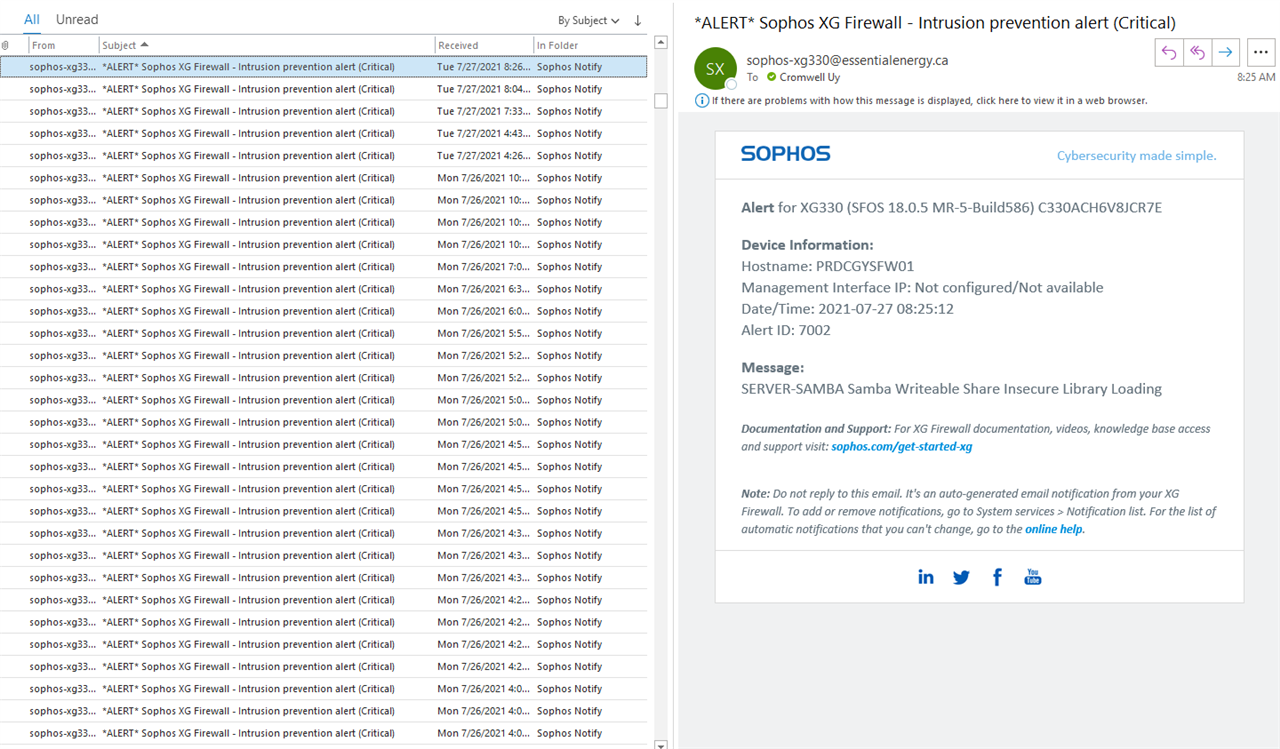The height and width of the screenshot is (749, 1280).
Task: Forward this alert message
Action: pos(1226,52)
